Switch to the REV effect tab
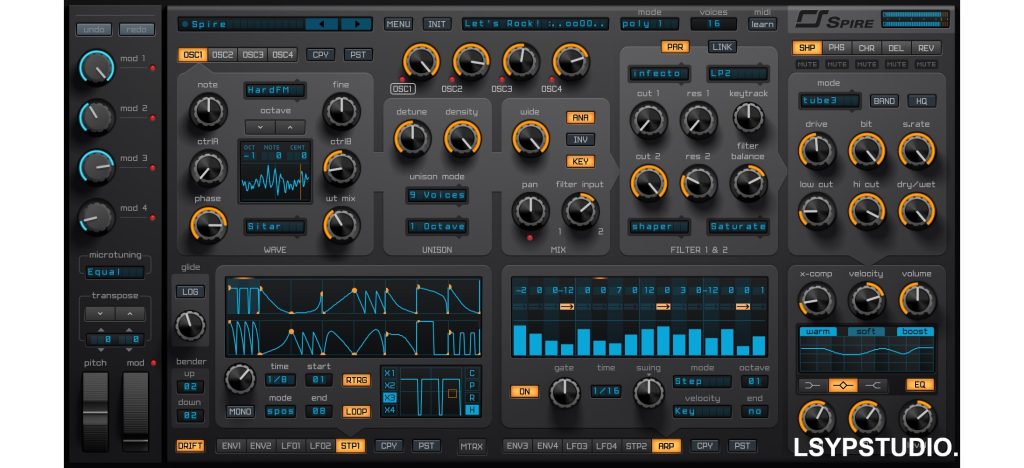 (927, 48)
